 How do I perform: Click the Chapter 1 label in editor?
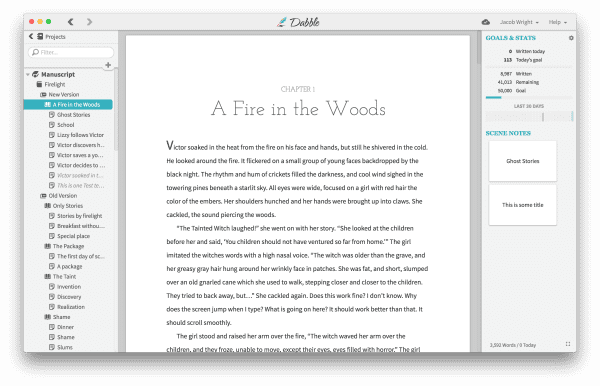point(298,89)
